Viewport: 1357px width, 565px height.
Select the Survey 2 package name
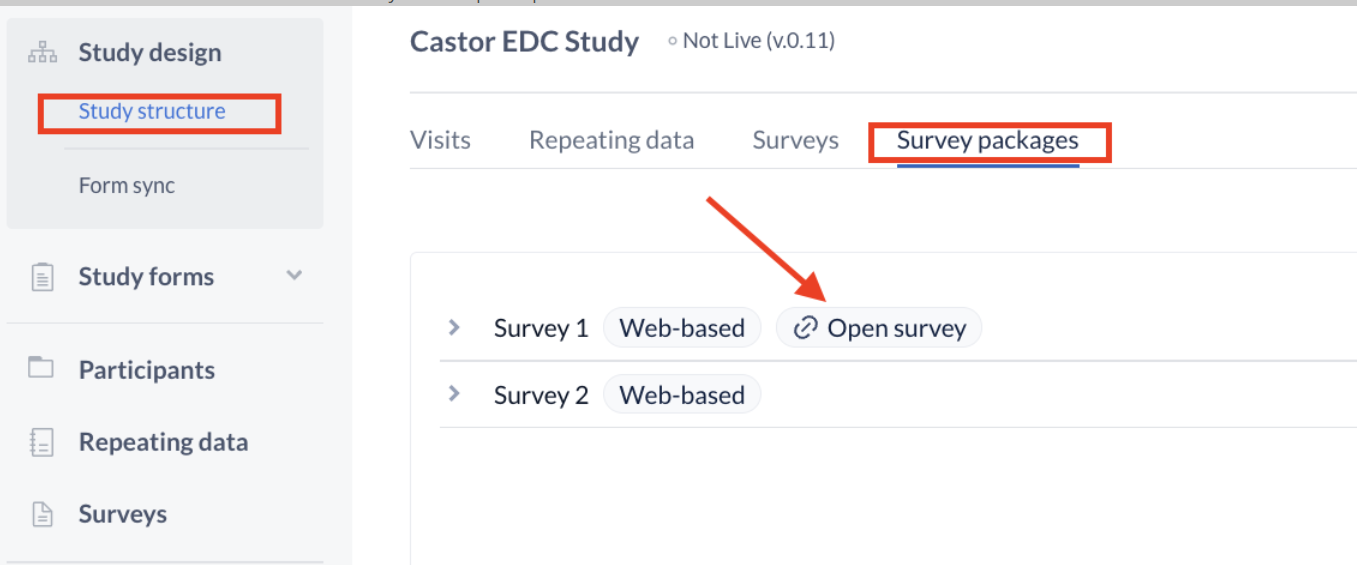pyautogui.click(x=541, y=395)
